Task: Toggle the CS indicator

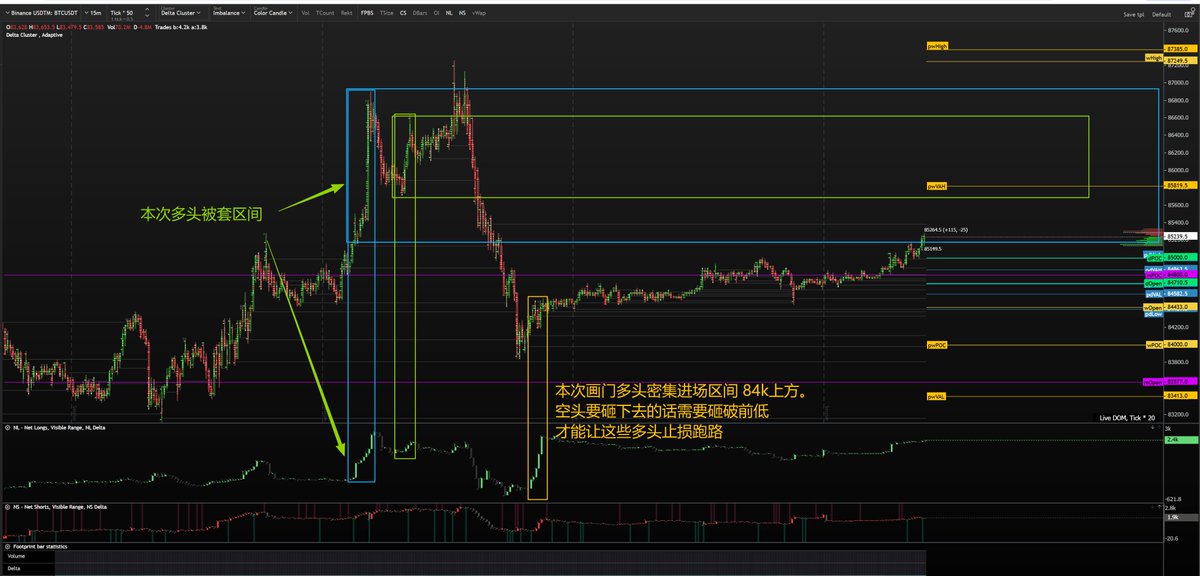Action: [x=403, y=14]
